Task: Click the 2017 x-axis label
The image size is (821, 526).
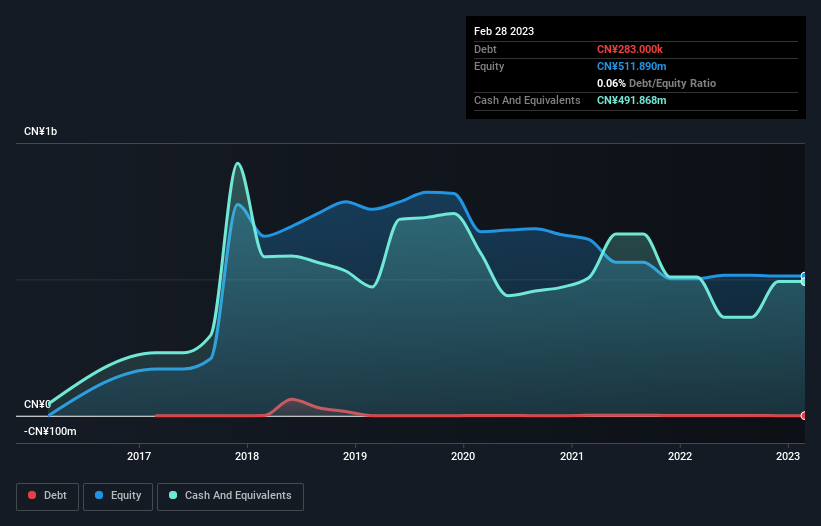Action: [x=139, y=456]
